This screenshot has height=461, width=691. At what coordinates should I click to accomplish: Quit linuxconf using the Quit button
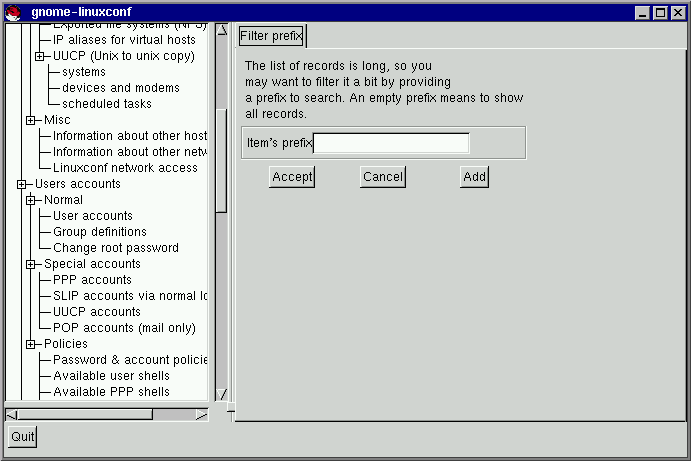pos(22,436)
